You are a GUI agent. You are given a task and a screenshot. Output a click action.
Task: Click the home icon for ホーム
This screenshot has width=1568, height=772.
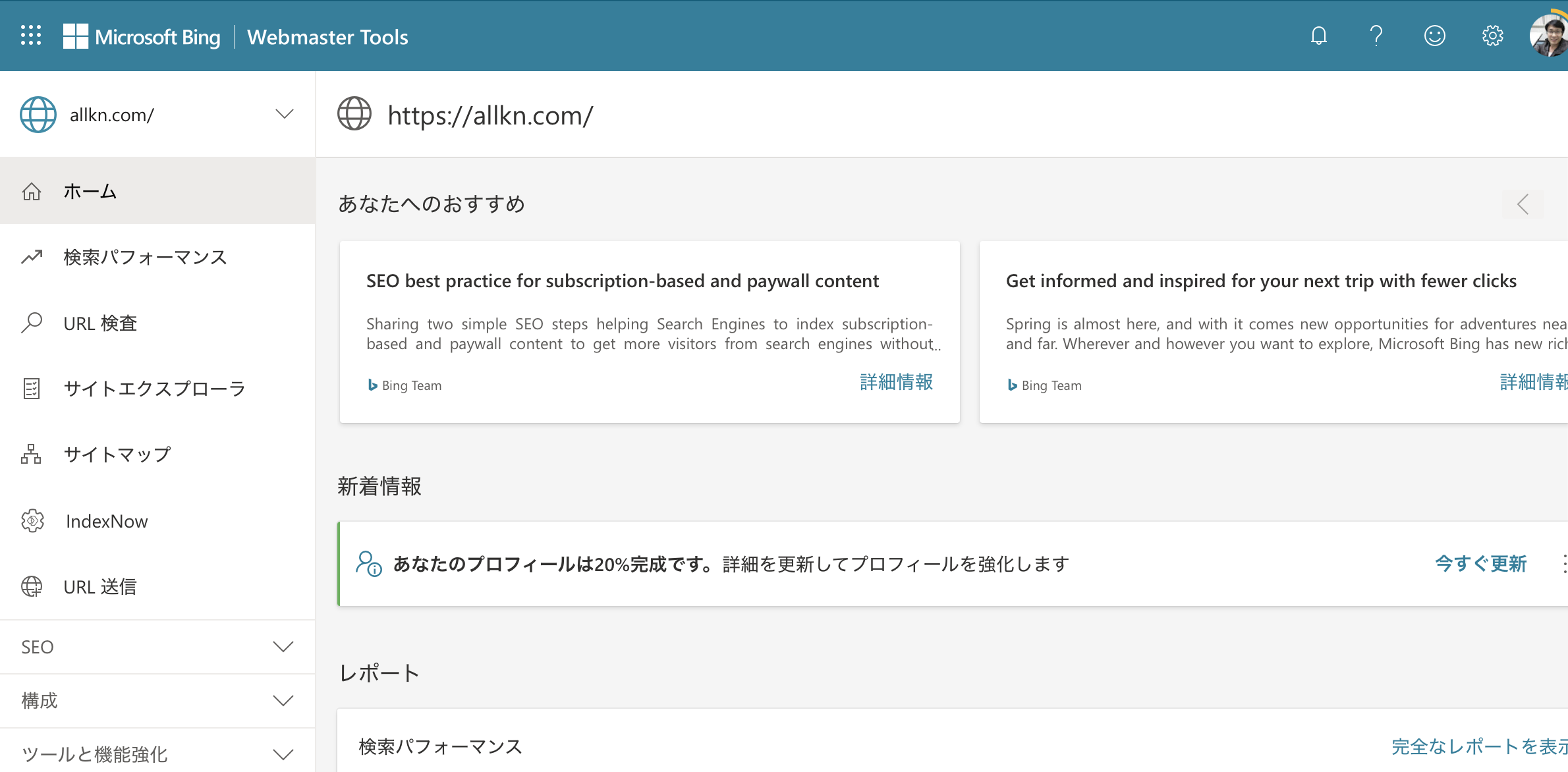[32, 191]
